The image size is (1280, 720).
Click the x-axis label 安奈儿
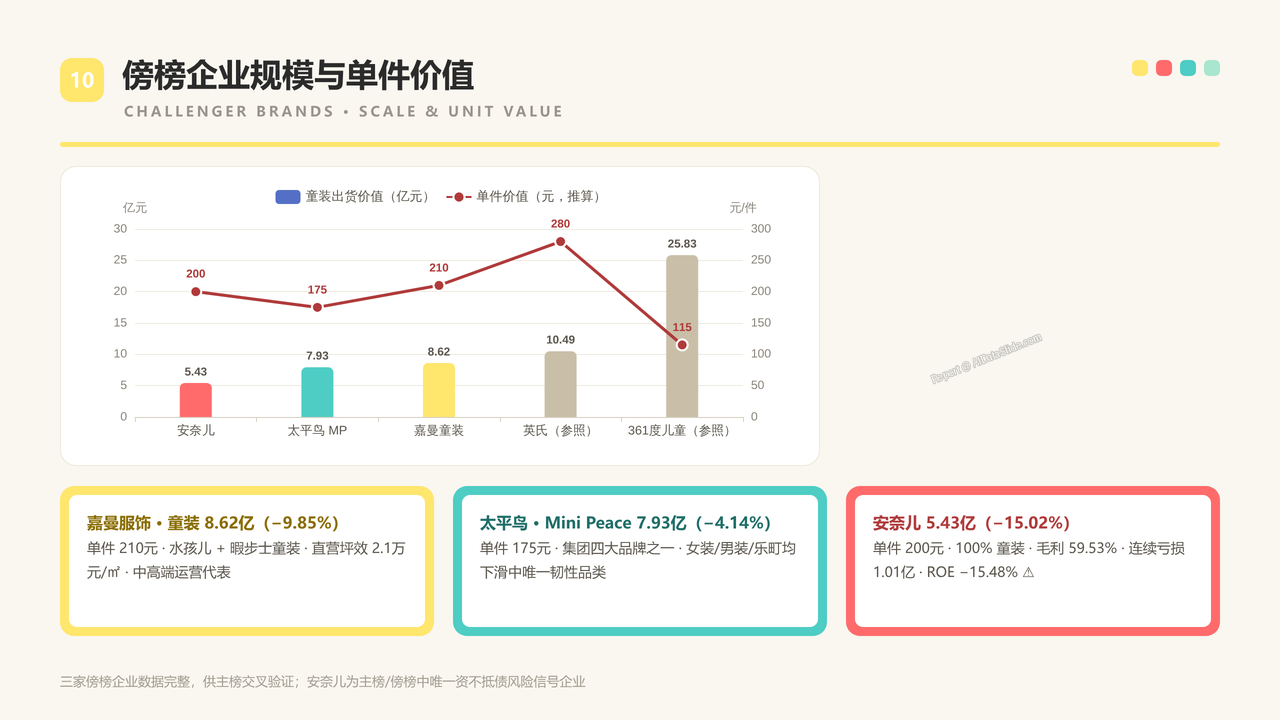[x=196, y=430]
